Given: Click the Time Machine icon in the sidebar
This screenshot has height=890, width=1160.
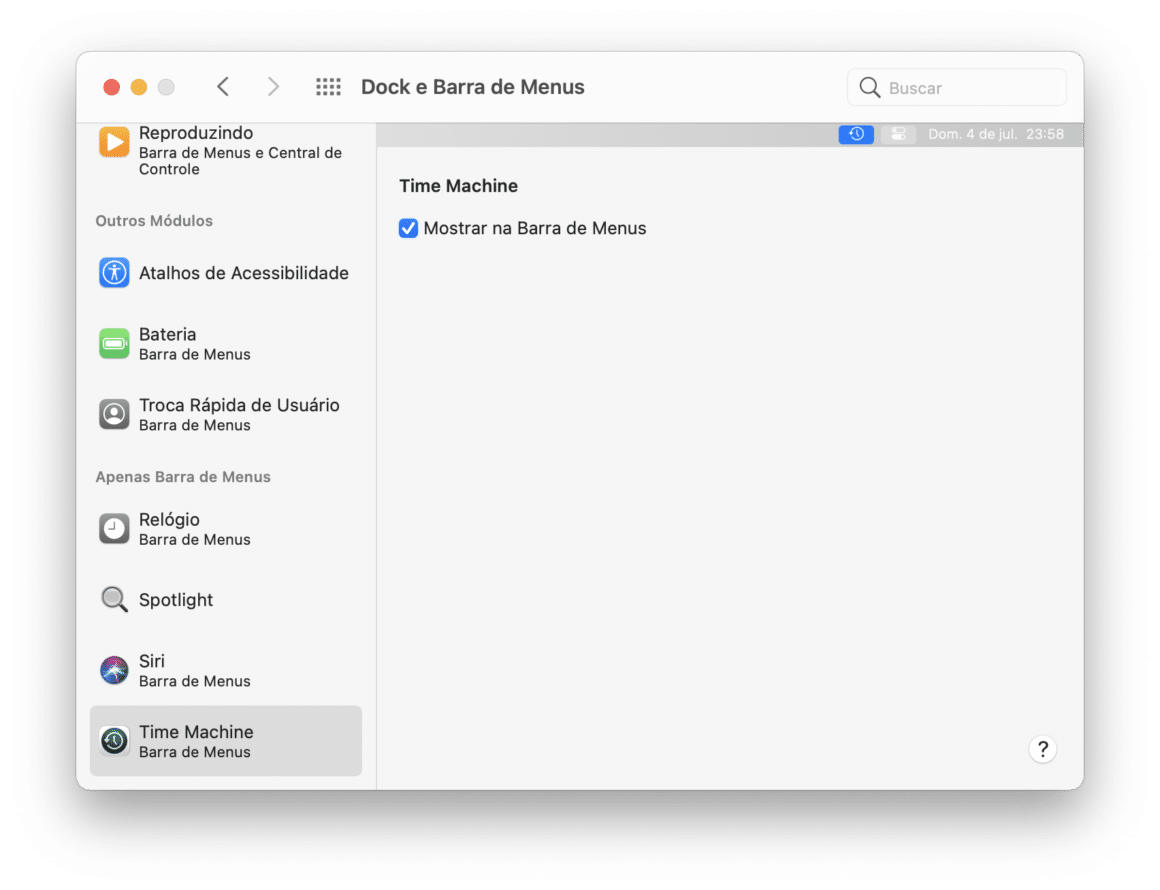Looking at the screenshot, I should coord(113,740).
